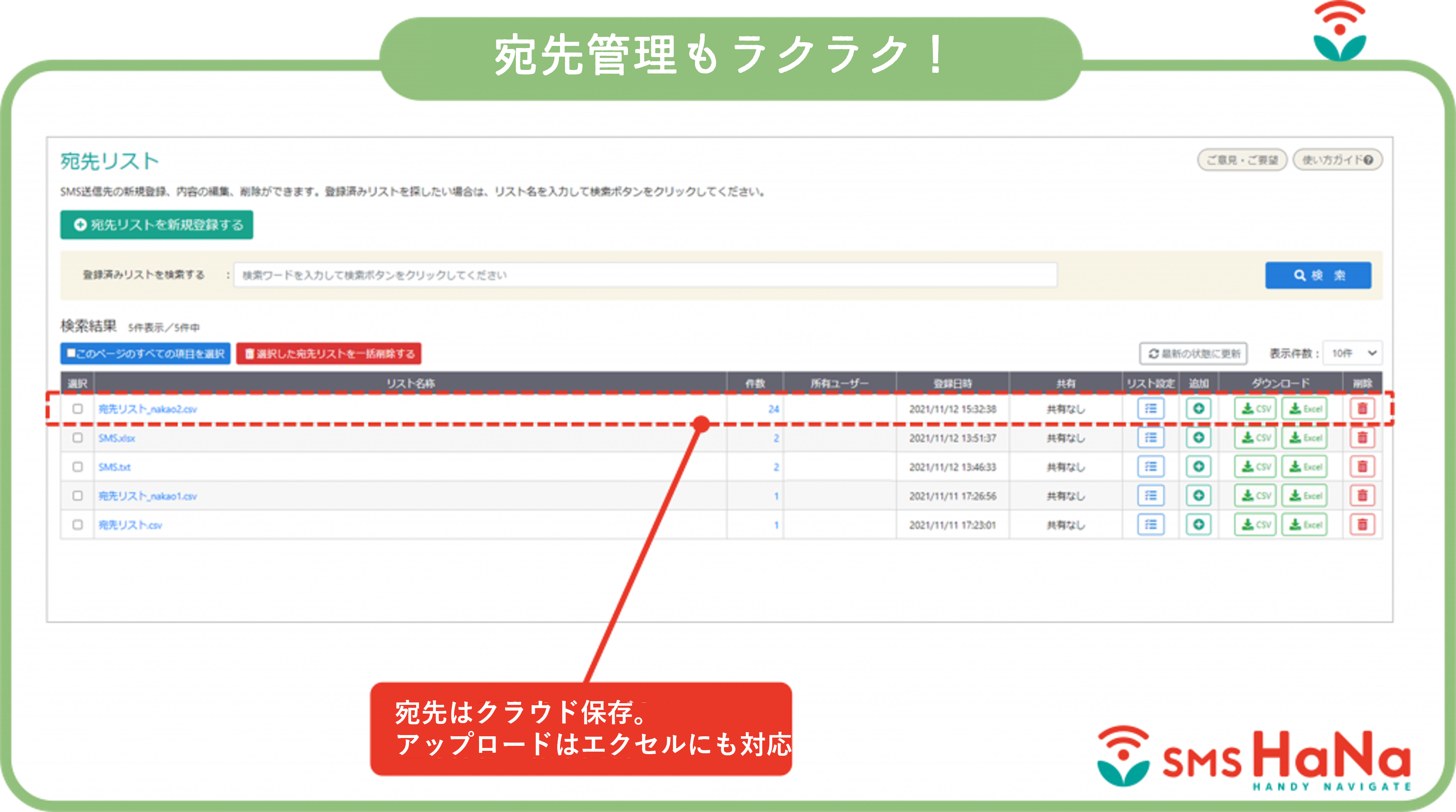Delete the 宛先リスト.csv row

tap(1362, 525)
